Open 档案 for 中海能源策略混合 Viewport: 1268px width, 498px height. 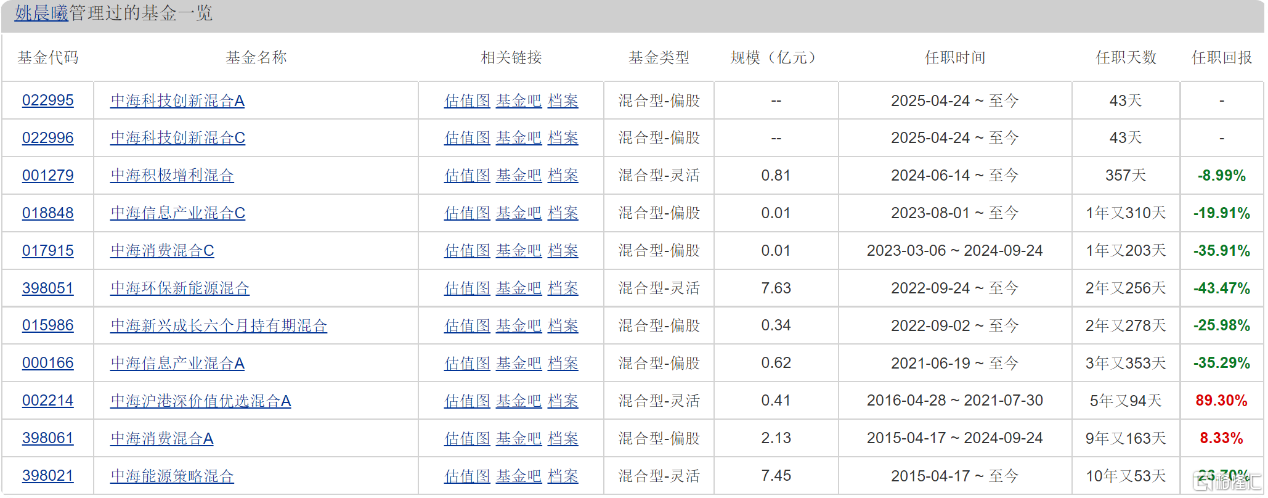click(x=563, y=477)
